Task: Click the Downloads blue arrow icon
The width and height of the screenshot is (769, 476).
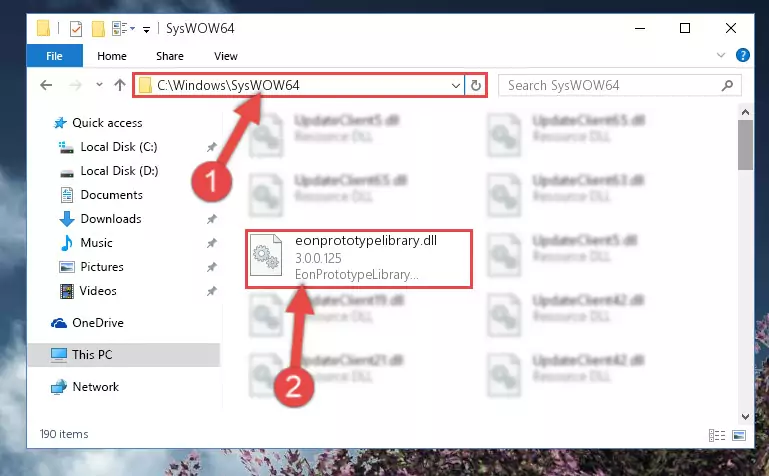Action: 67,219
